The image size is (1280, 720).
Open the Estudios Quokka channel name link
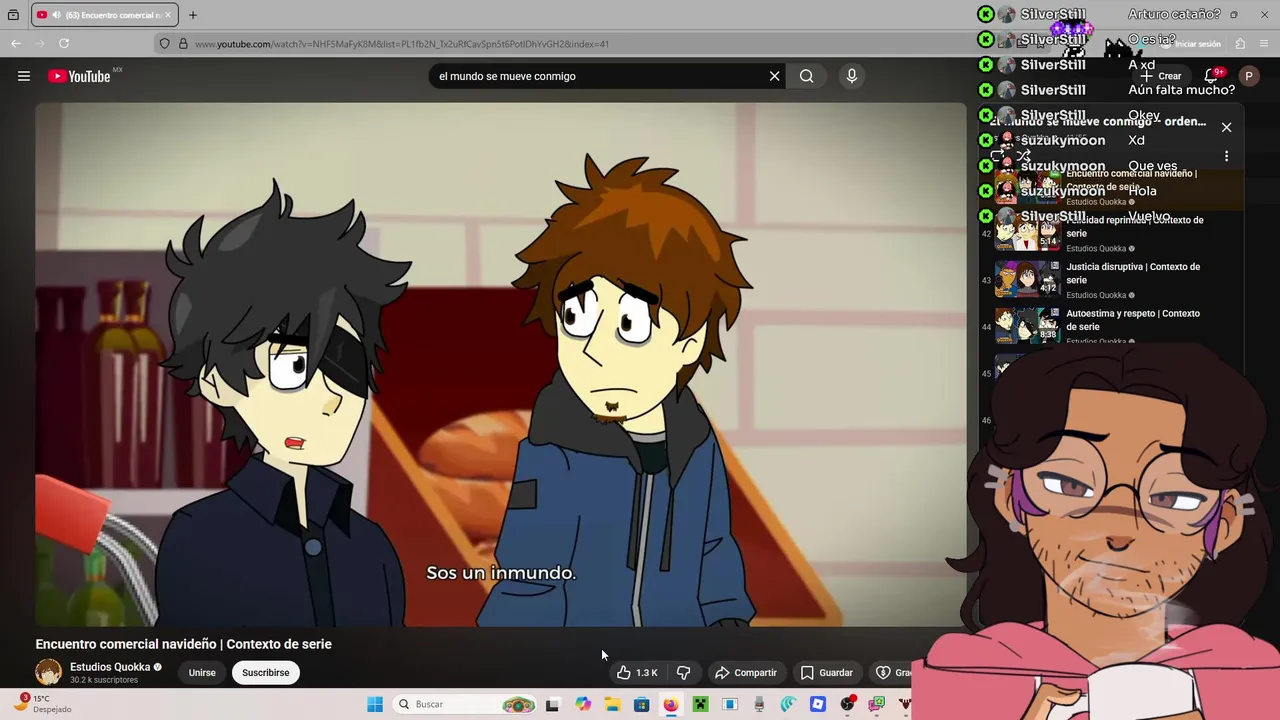point(110,667)
